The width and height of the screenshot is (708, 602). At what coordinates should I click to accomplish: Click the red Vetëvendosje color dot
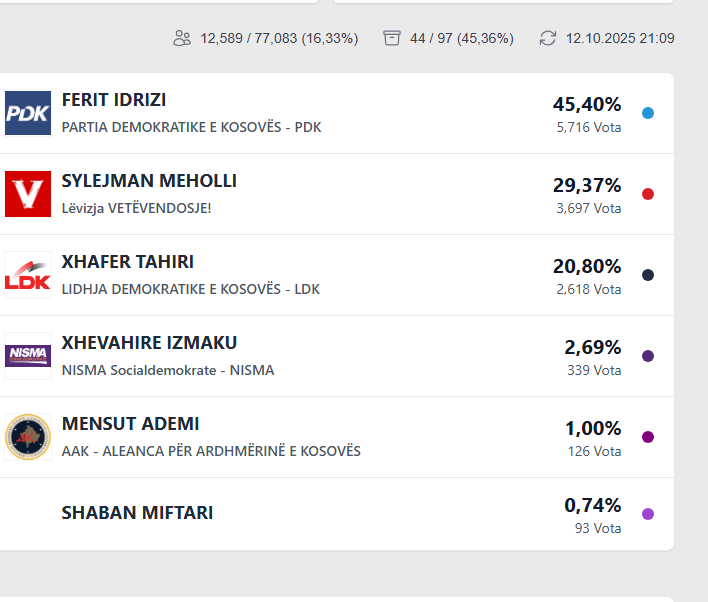point(648,194)
